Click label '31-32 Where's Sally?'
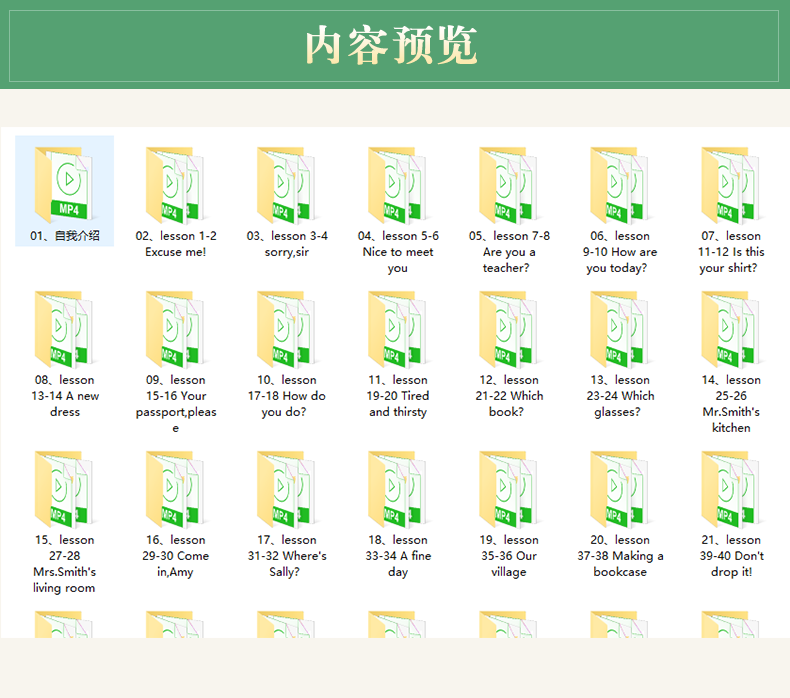This screenshot has height=698, width=790. tap(287, 556)
